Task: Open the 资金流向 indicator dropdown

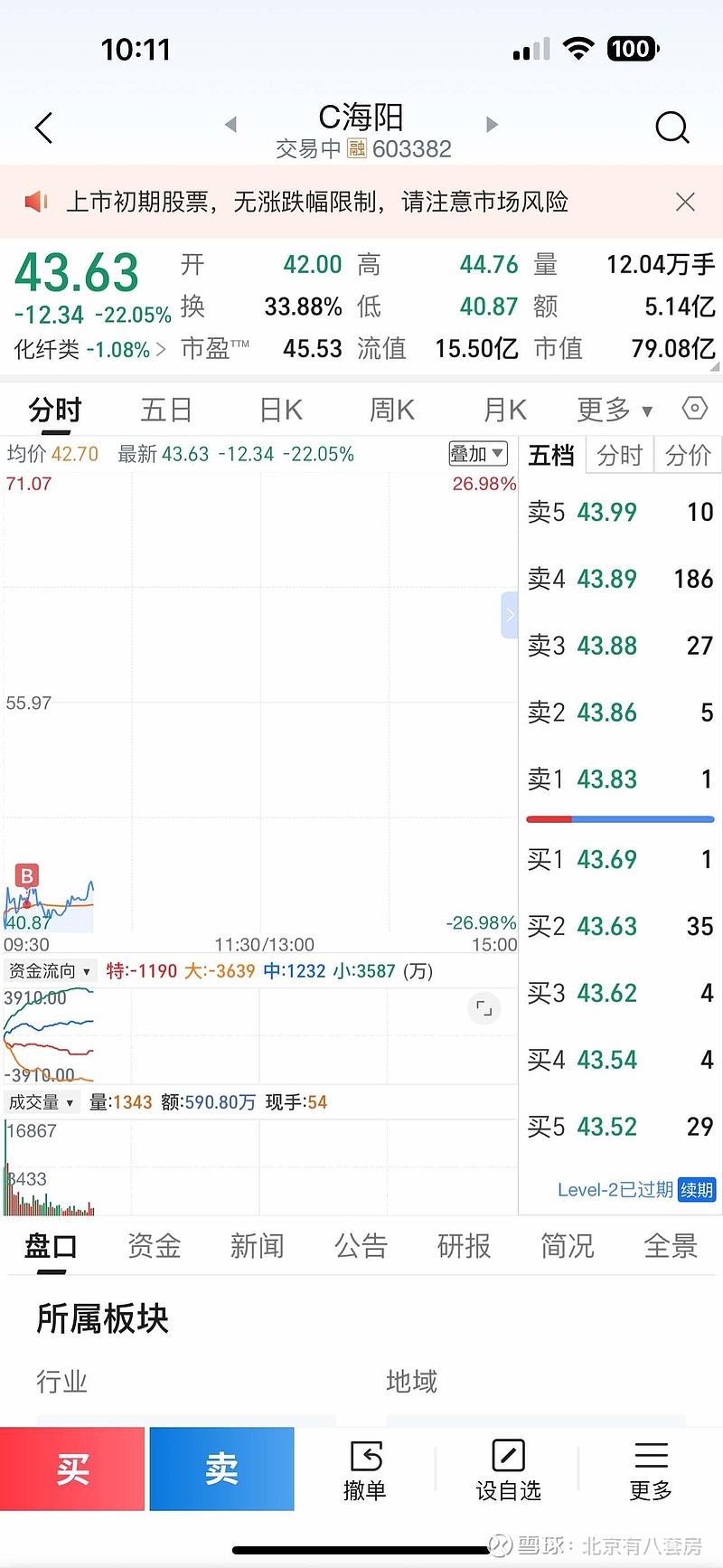Action: coord(50,971)
